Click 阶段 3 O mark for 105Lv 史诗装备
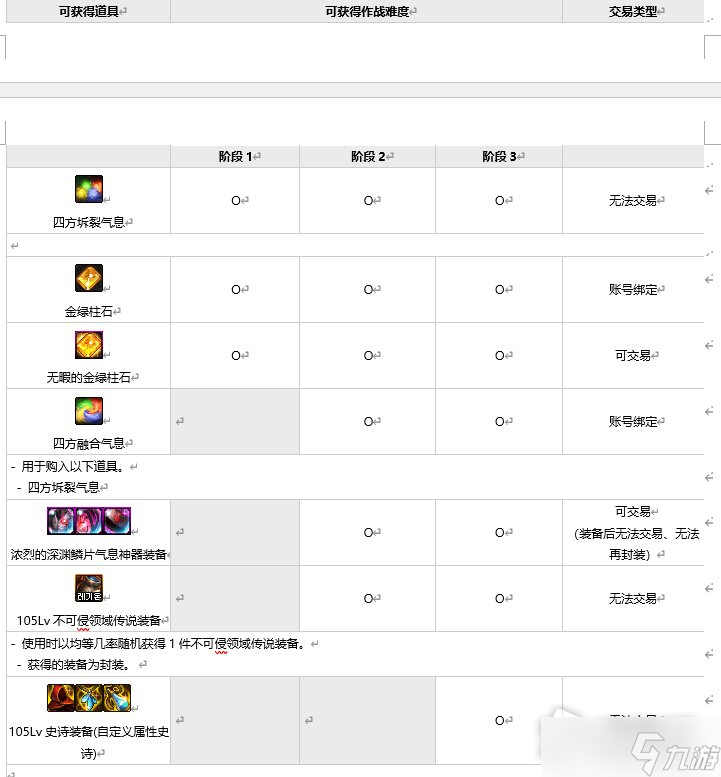 click(x=499, y=721)
